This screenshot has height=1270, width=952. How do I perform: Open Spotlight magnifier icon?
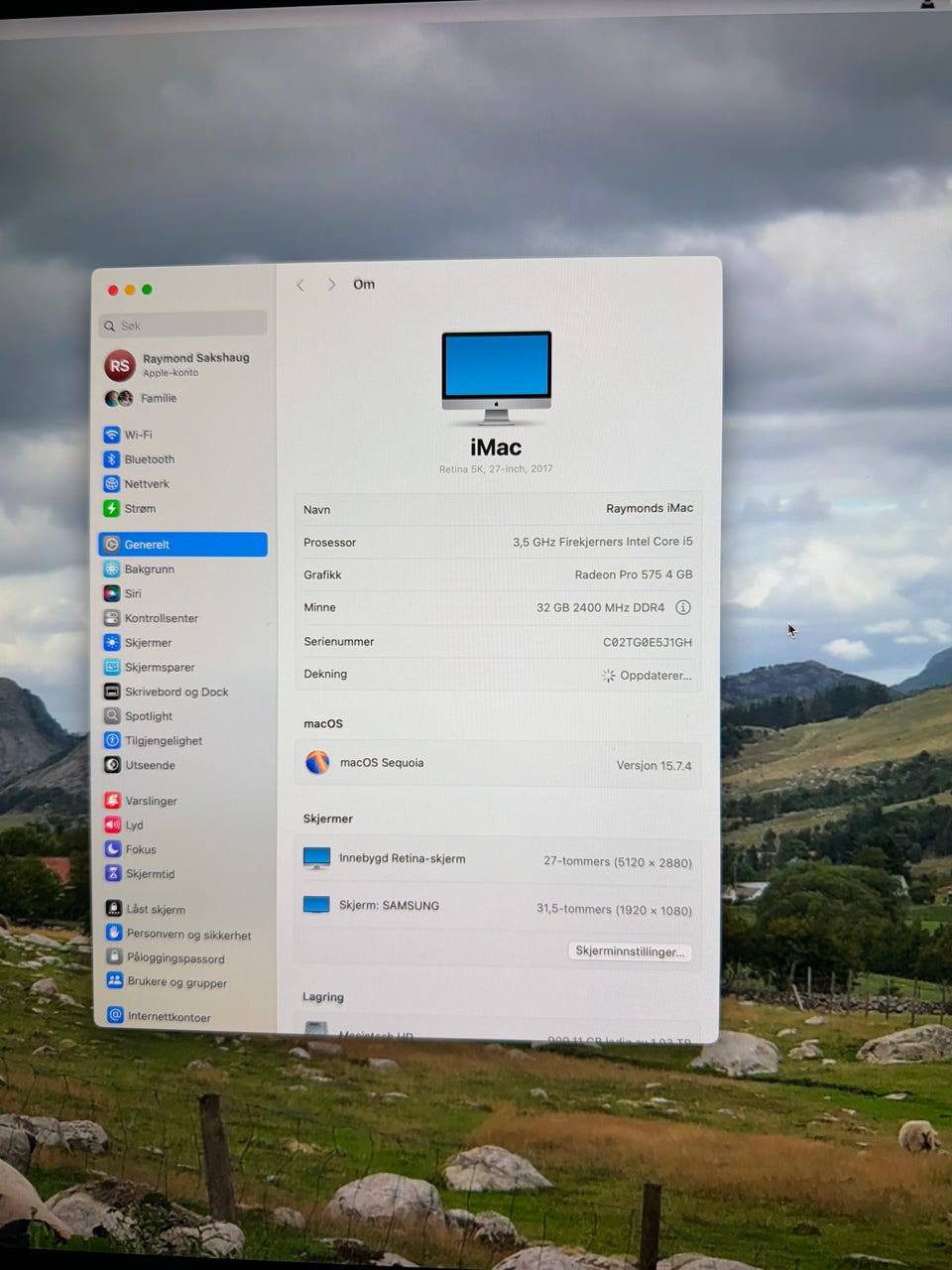pyautogui.click(x=112, y=715)
